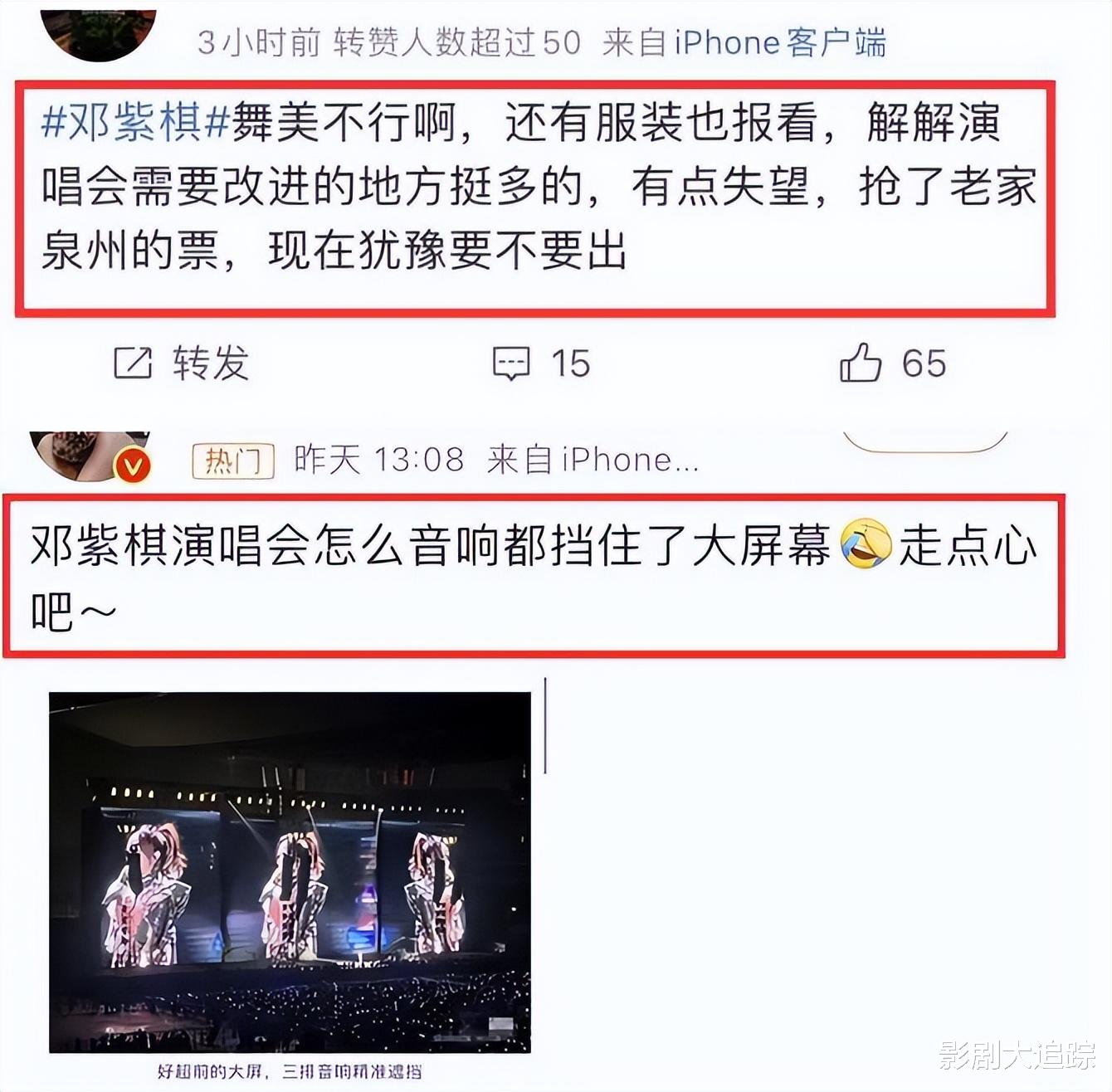This screenshot has height=1092, width=1112.
Task: Click the 转发 repost label
Action: pyautogui.click(x=211, y=363)
